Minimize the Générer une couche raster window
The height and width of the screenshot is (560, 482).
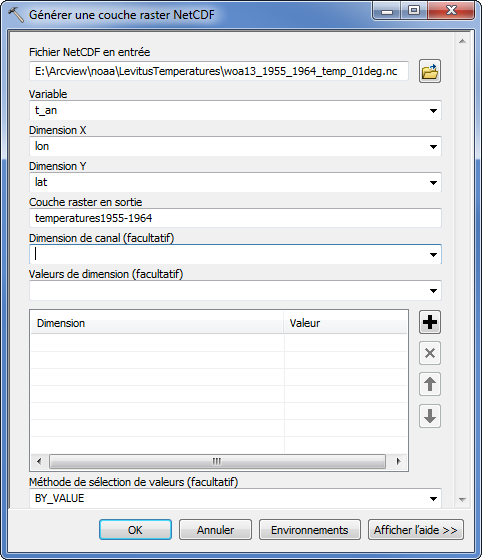tap(387, 11)
